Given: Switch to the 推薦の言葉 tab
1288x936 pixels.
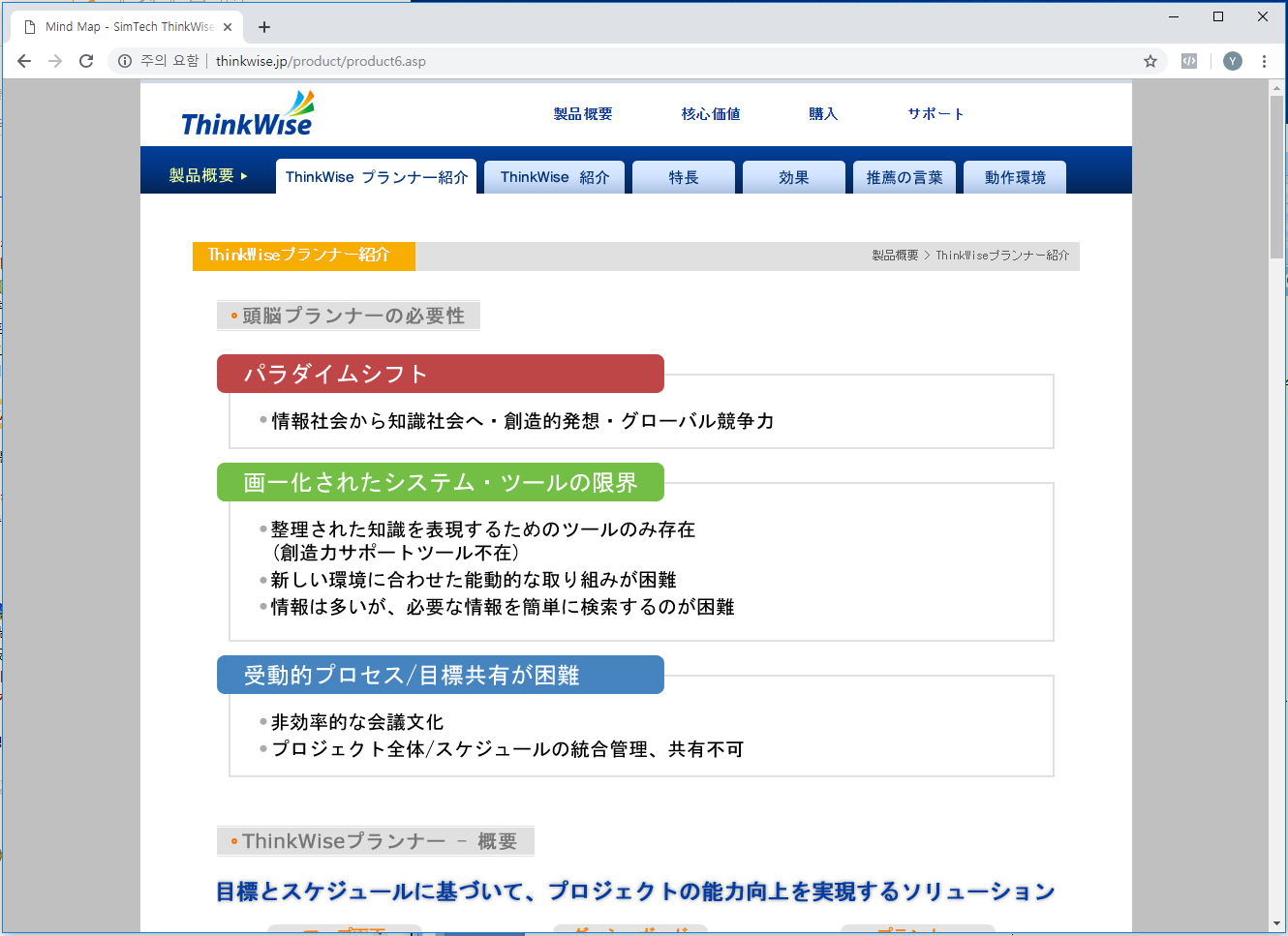Looking at the screenshot, I should [x=905, y=177].
